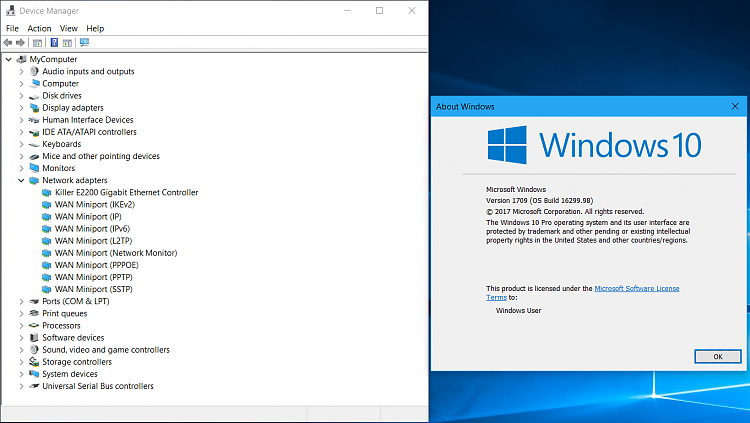
Task: Select WAN Miniport (PPTP) device
Action: (94, 277)
